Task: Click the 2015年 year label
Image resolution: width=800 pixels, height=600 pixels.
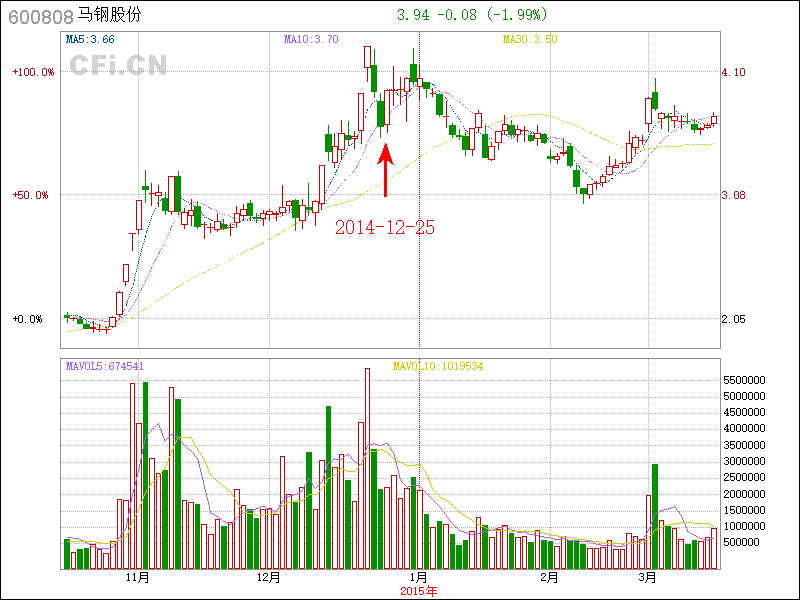Action: coord(419,591)
